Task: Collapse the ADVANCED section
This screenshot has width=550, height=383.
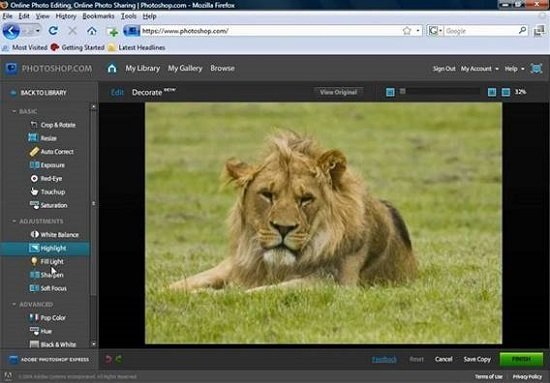Action: (14, 304)
